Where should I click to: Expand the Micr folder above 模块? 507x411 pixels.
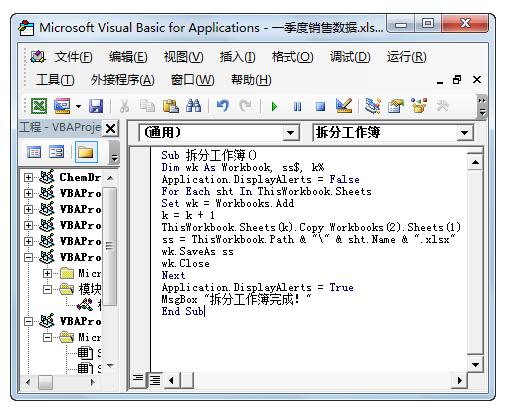pos(47,274)
